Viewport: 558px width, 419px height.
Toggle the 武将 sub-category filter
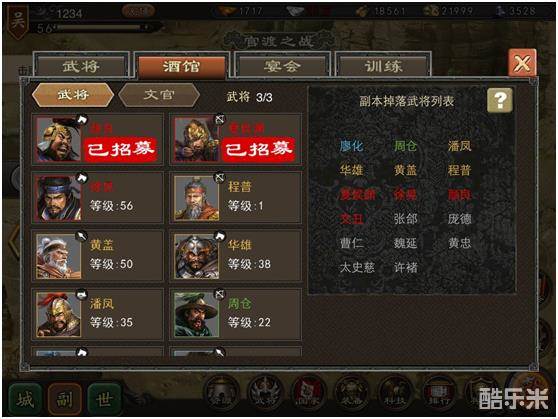tap(73, 95)
